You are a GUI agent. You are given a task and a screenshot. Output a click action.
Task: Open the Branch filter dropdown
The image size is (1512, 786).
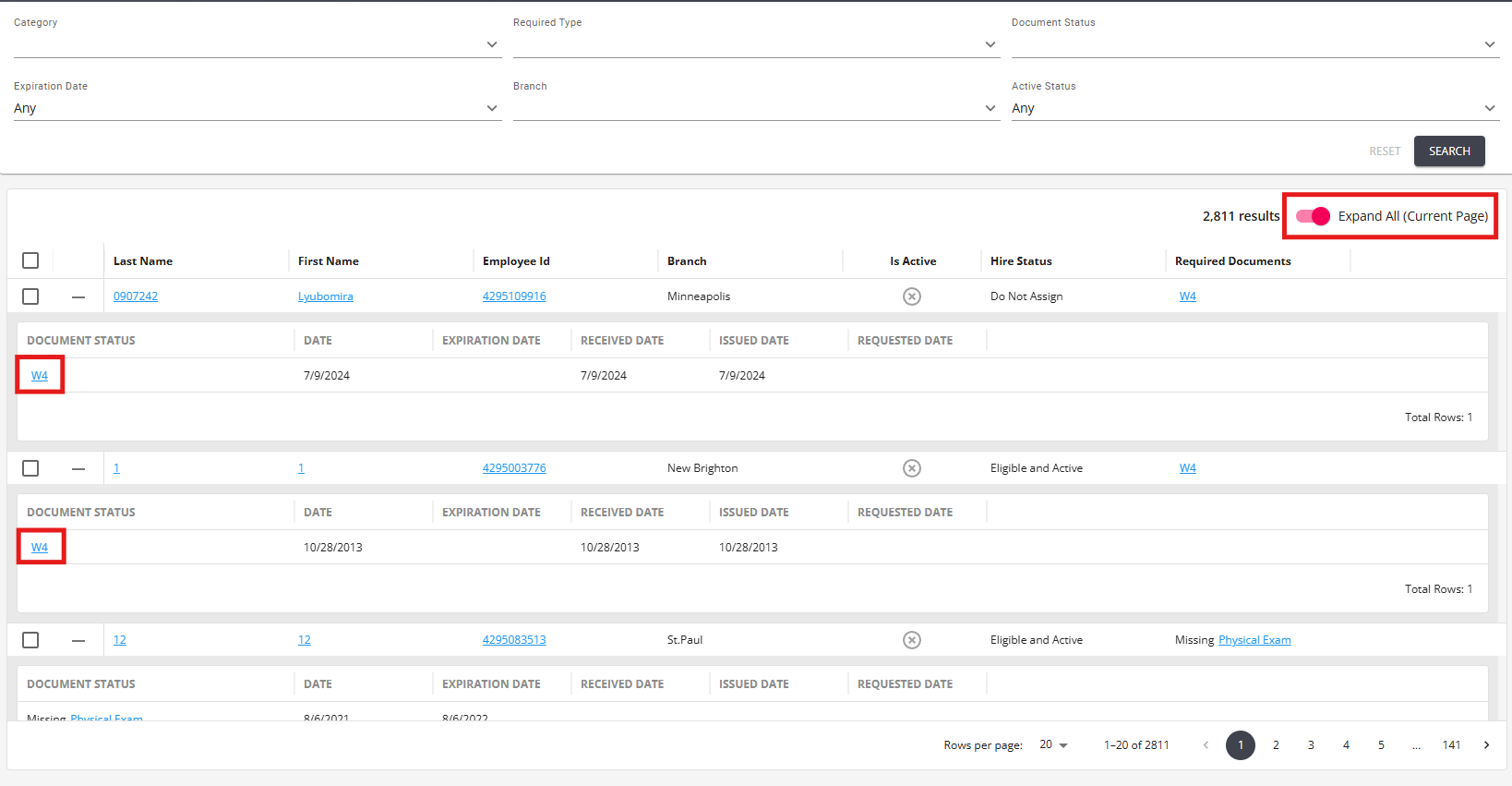tap(756, 108)
